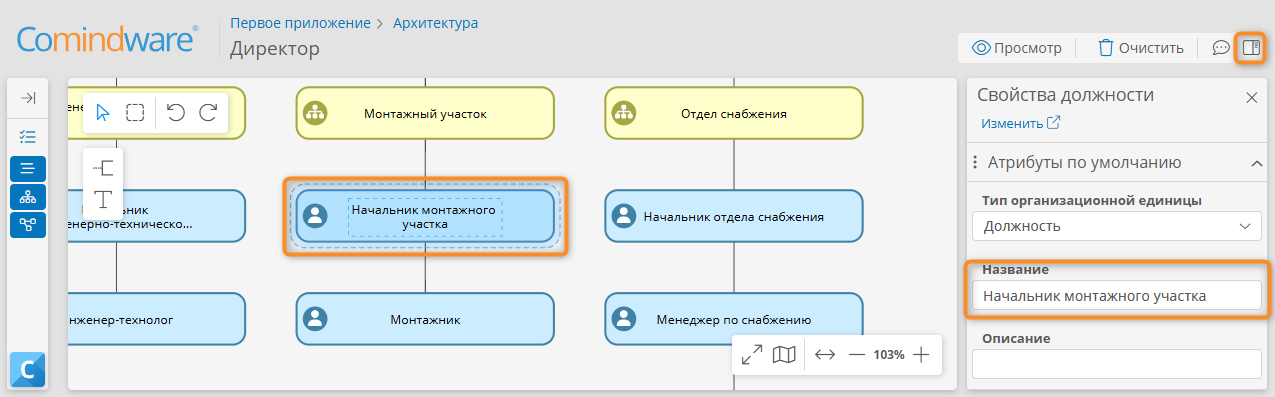
Task: Close the Свойства должности panel
Action: pos(1251,97)
